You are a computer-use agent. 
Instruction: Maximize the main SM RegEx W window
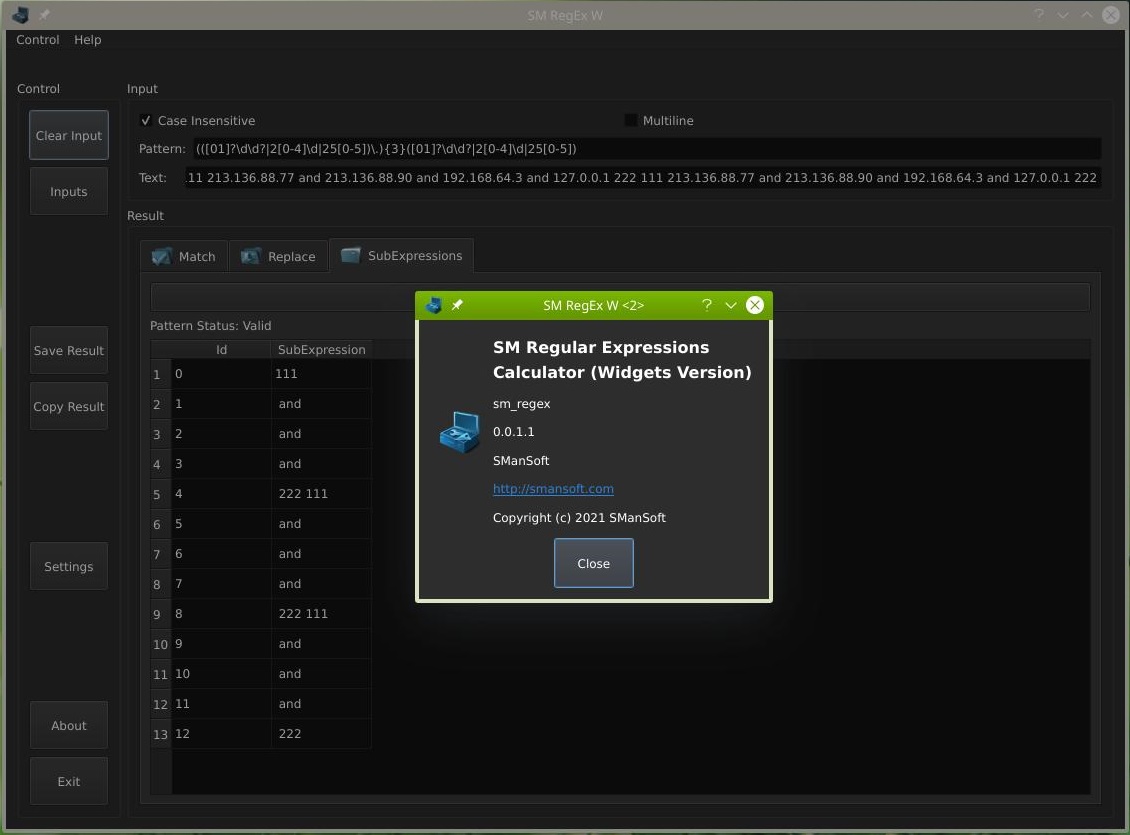(x=1087, y=15)
